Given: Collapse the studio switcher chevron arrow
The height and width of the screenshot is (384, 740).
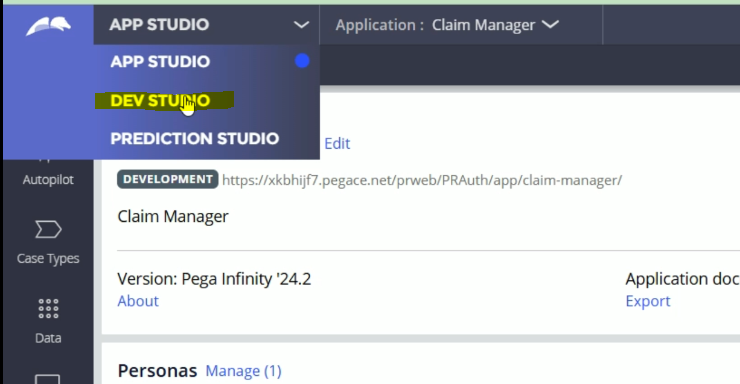Looking at the screenshot, I should (x=301, y=25).
